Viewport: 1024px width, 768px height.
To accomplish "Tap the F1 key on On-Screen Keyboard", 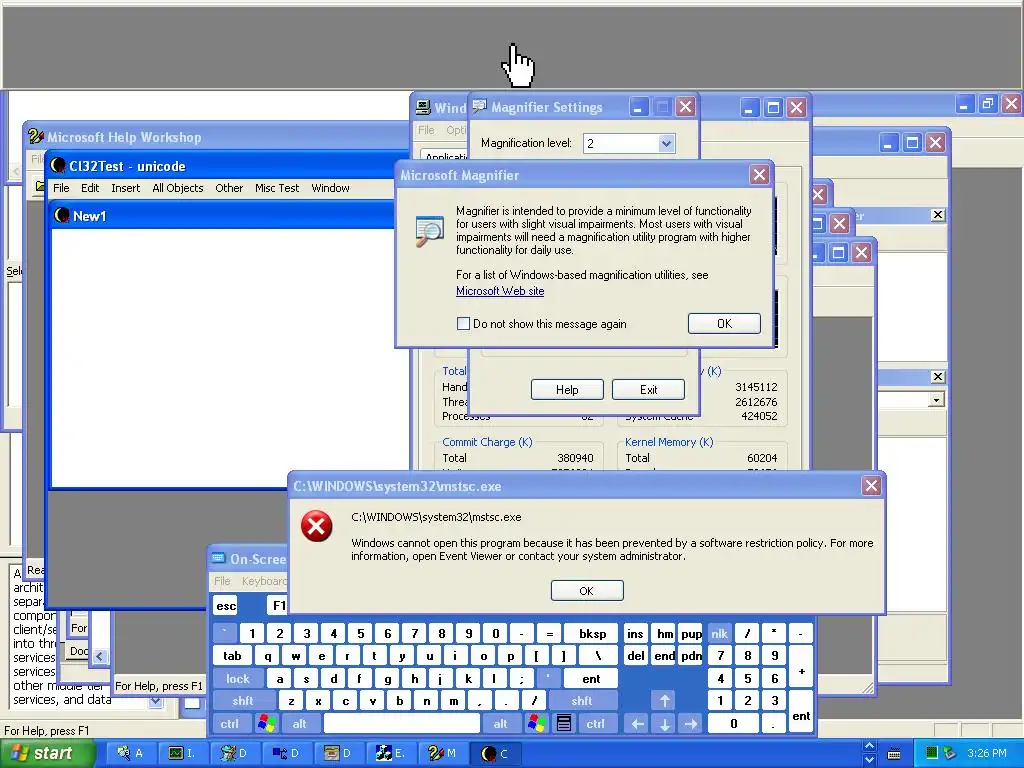I will (278, 605).
